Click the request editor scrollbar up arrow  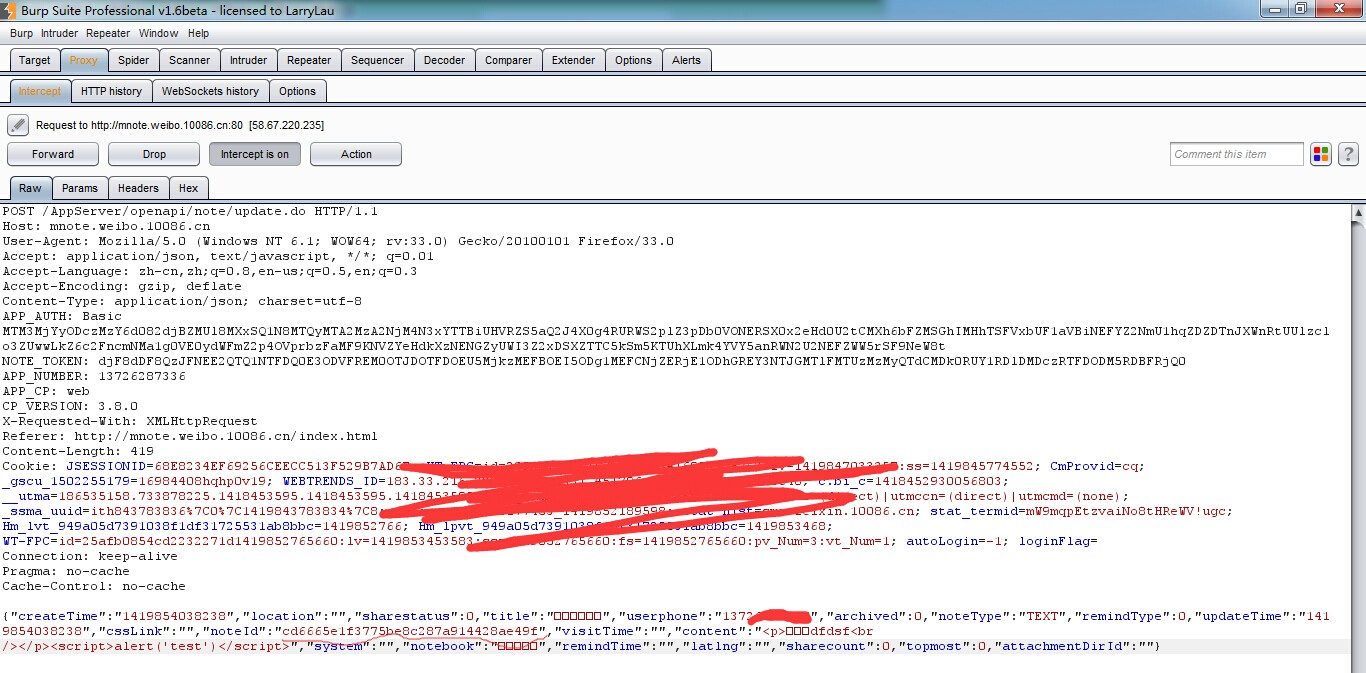coord(1358,213)
